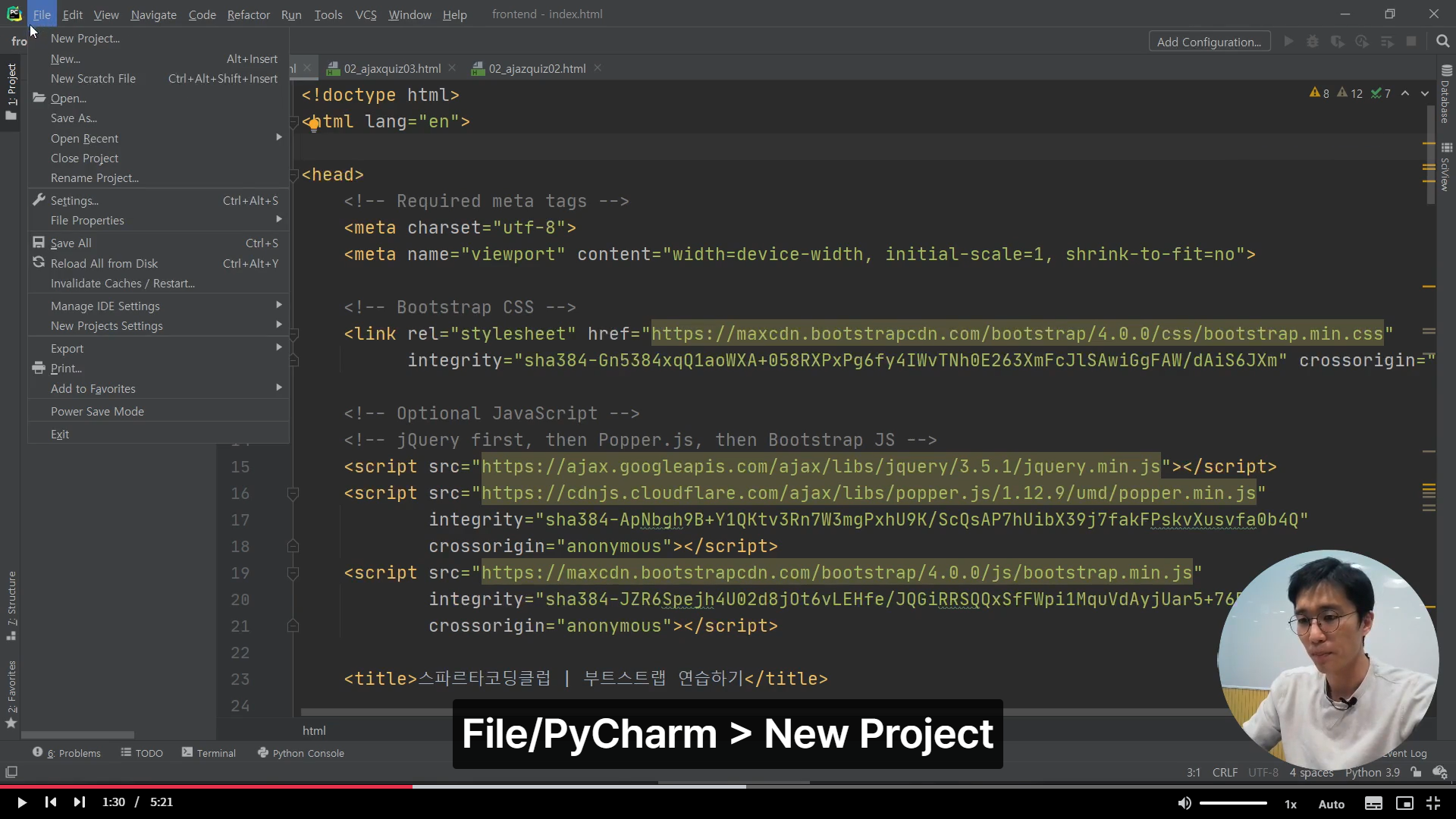Click the html breadcrumb
The image size is (1456, 819).
pos(314,730)
